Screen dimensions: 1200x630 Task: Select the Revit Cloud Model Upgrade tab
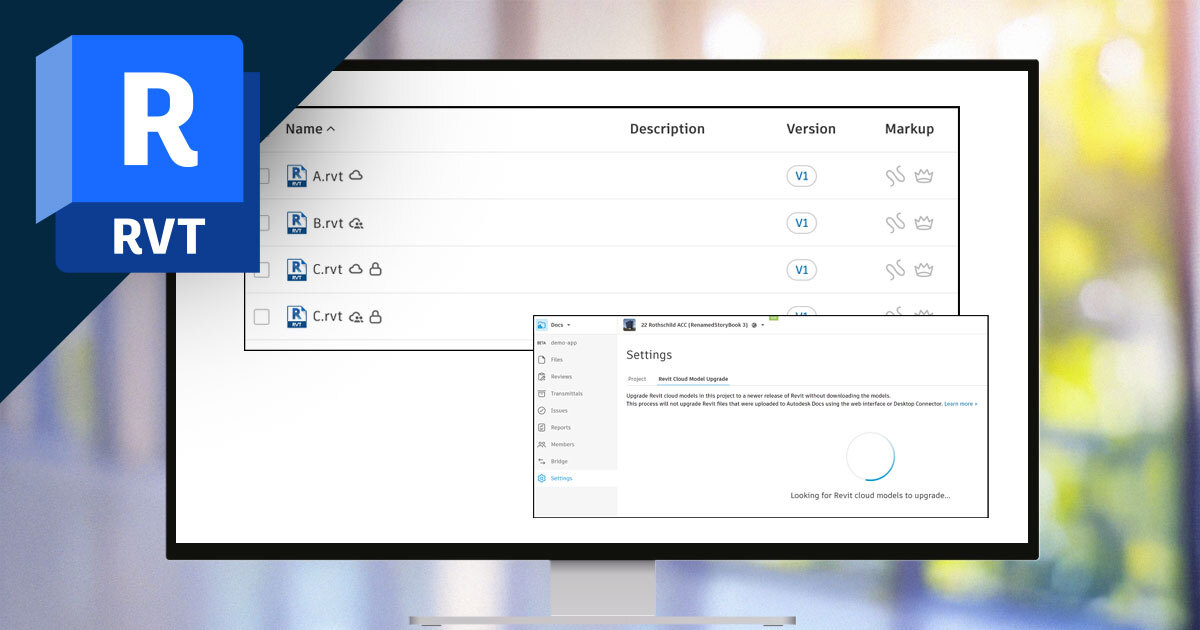(693, 379)
